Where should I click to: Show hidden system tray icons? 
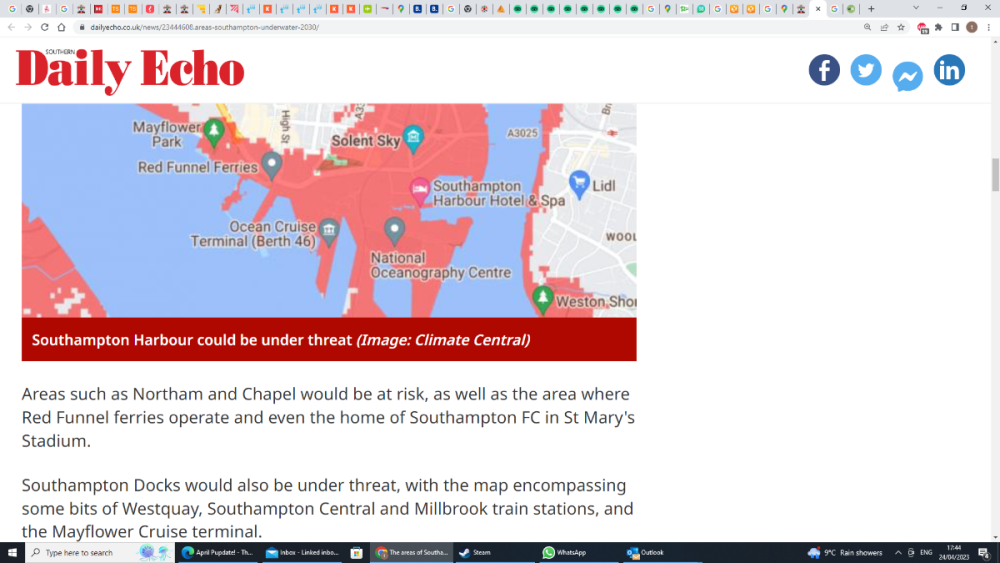click(x=898, y=553)
